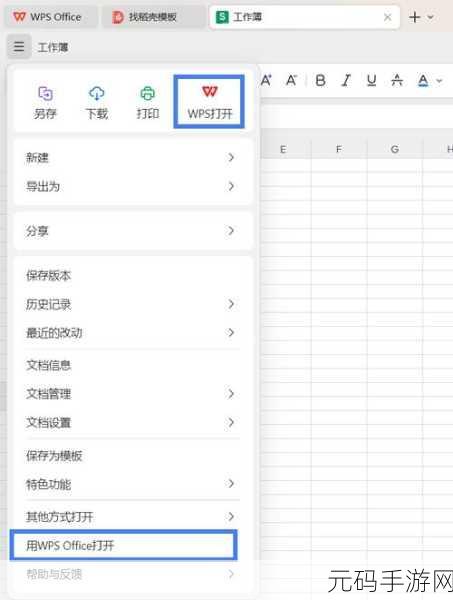Image resolution: width=453 pixels, height=600 pixels.
Task: Expand the 导出为 submenu
Action: pyautogui.click(x=132, y=187)
